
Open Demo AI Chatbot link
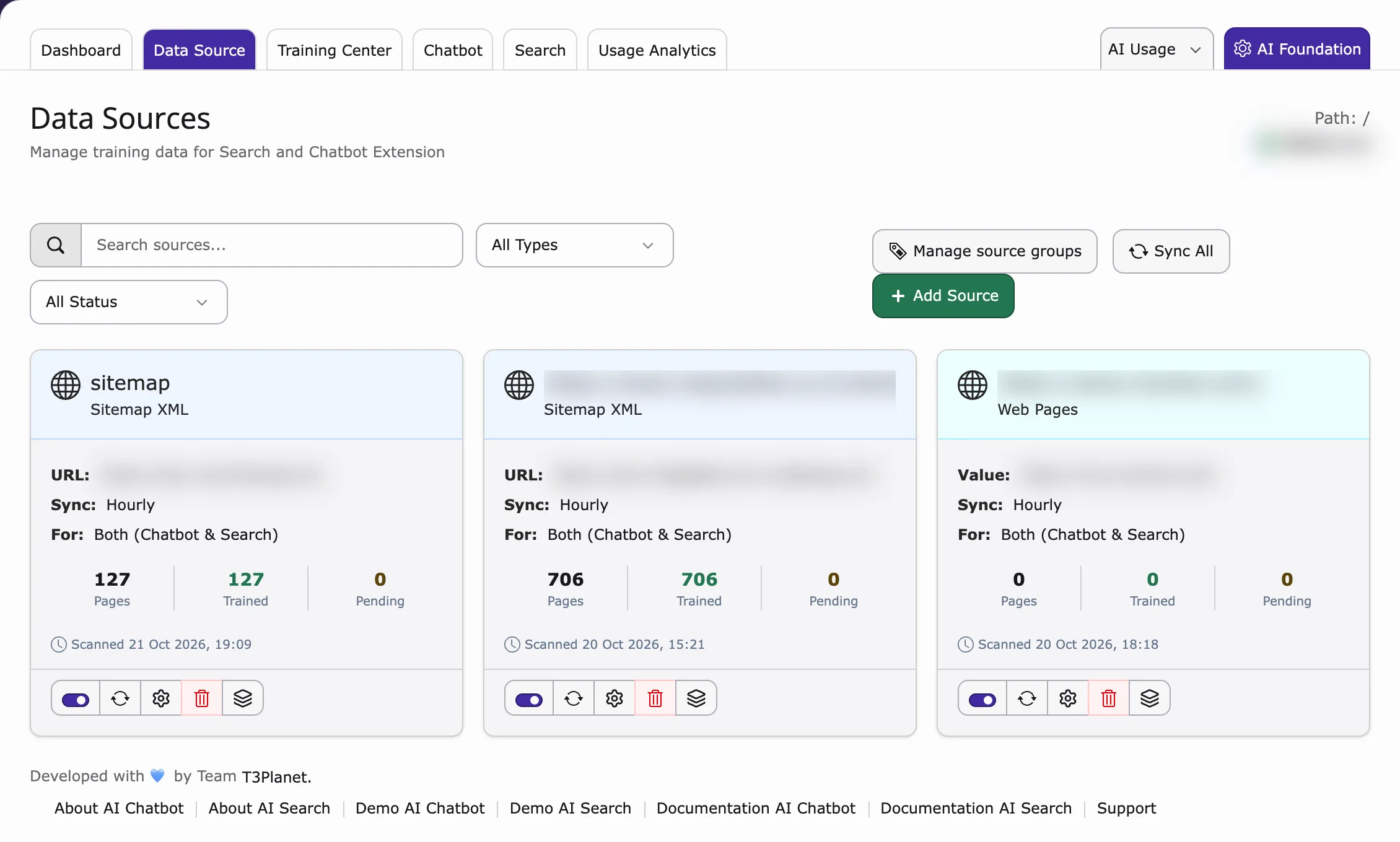pos(420,809)
